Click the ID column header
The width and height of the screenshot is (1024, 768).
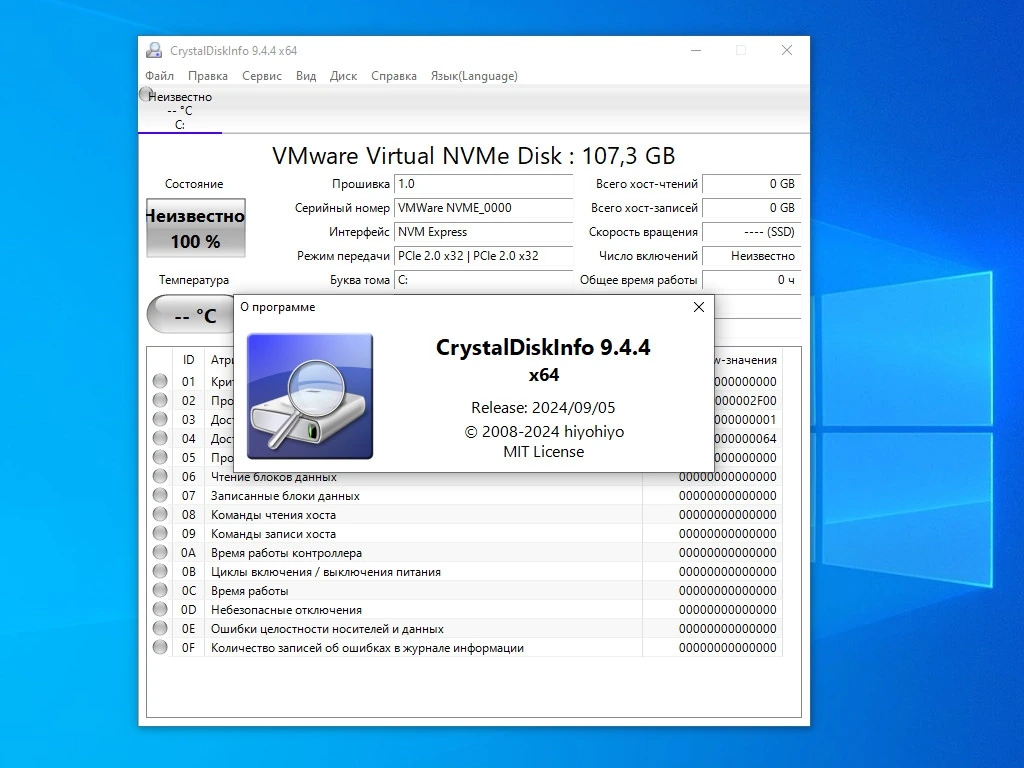click(189, 360)
